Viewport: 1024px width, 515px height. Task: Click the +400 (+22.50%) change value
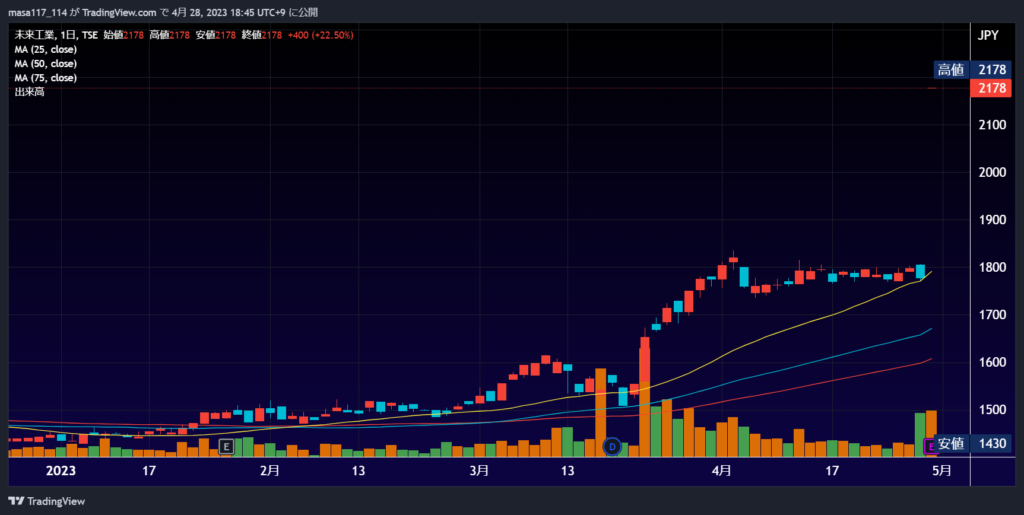[320, 35]
